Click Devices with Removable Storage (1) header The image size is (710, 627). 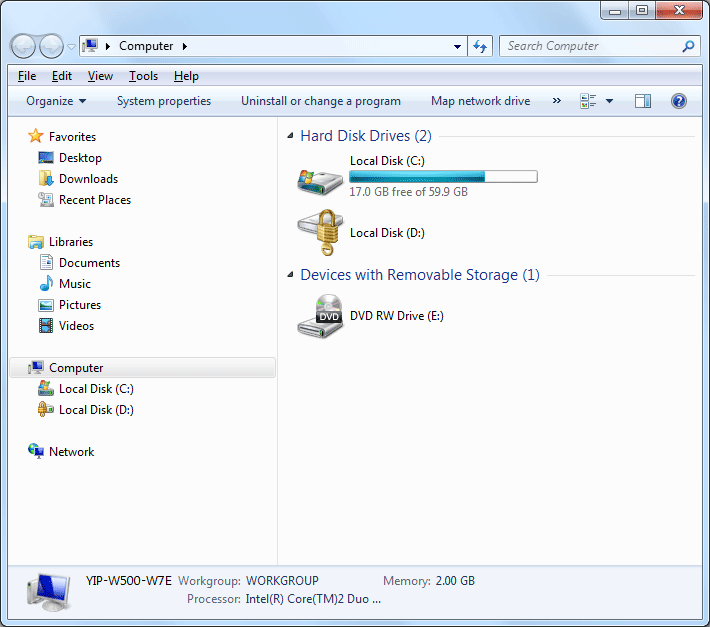coord(420,275)
